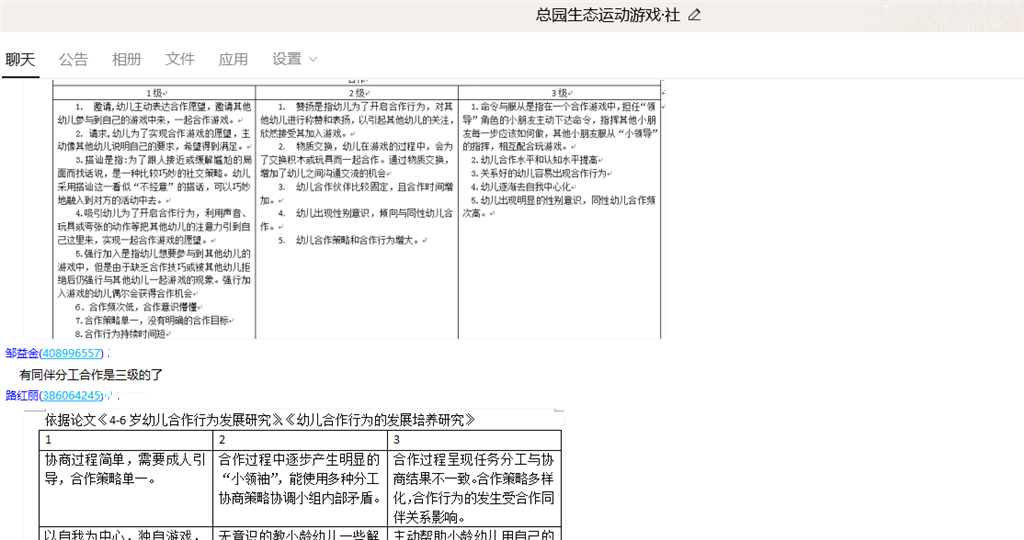Open the 公告 tab
The width and height of the screenshot is (1024, 540).
[73, 59]
